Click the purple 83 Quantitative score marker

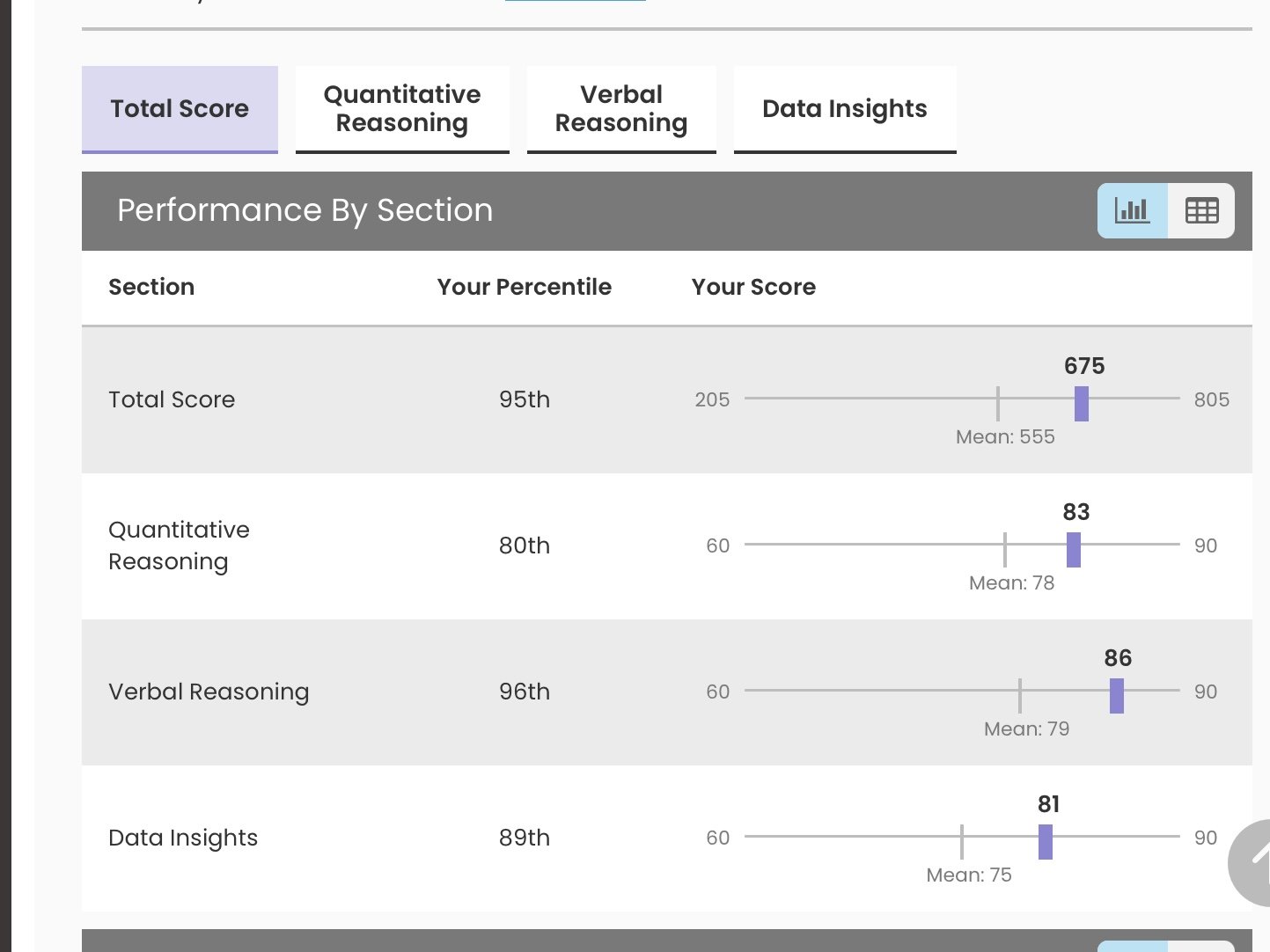(x=1073, y=550)
